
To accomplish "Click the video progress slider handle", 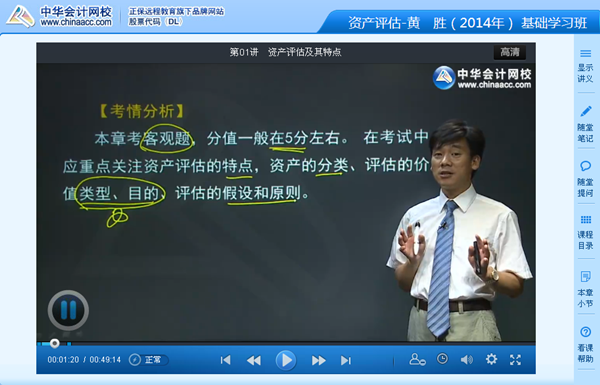I will [55, 343].
